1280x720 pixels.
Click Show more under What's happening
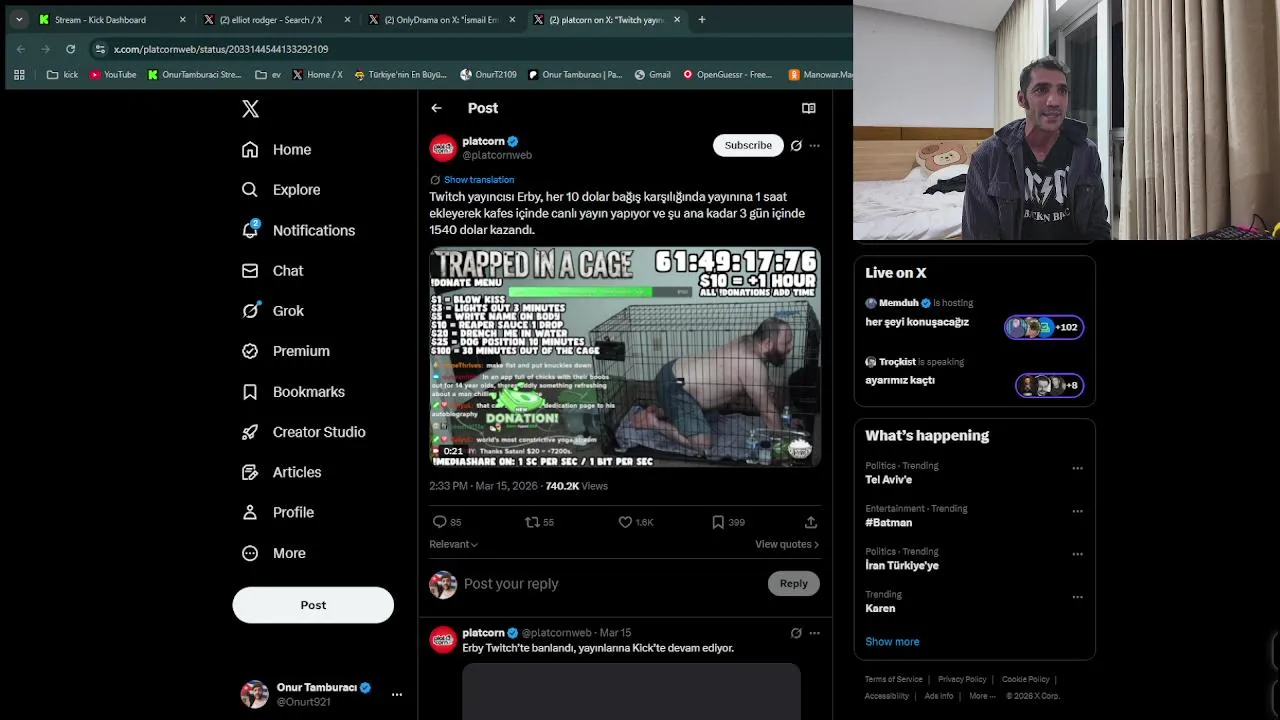(892, 642)
